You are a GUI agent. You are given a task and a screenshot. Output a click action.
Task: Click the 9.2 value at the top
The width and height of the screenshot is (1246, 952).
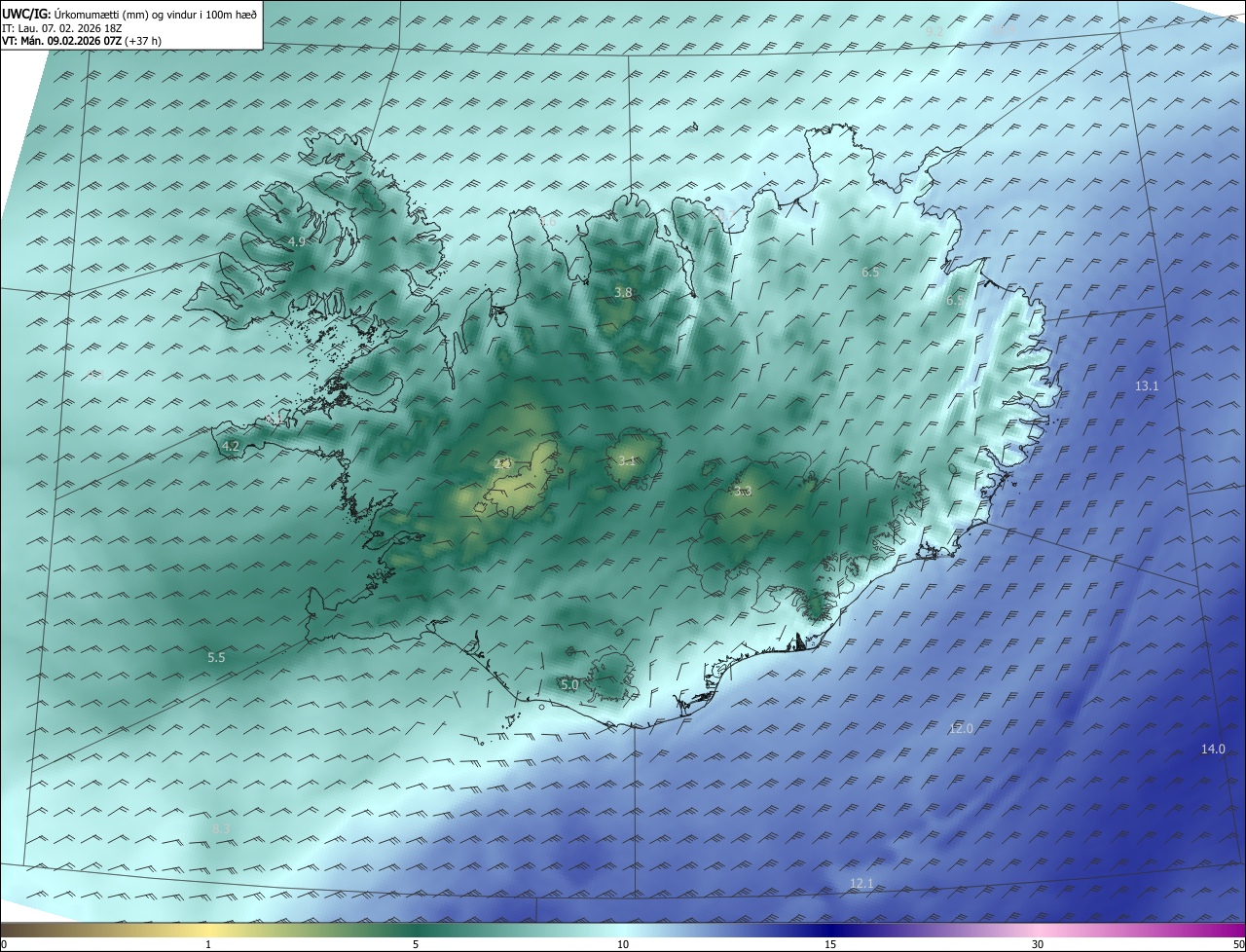pos(934,32)
